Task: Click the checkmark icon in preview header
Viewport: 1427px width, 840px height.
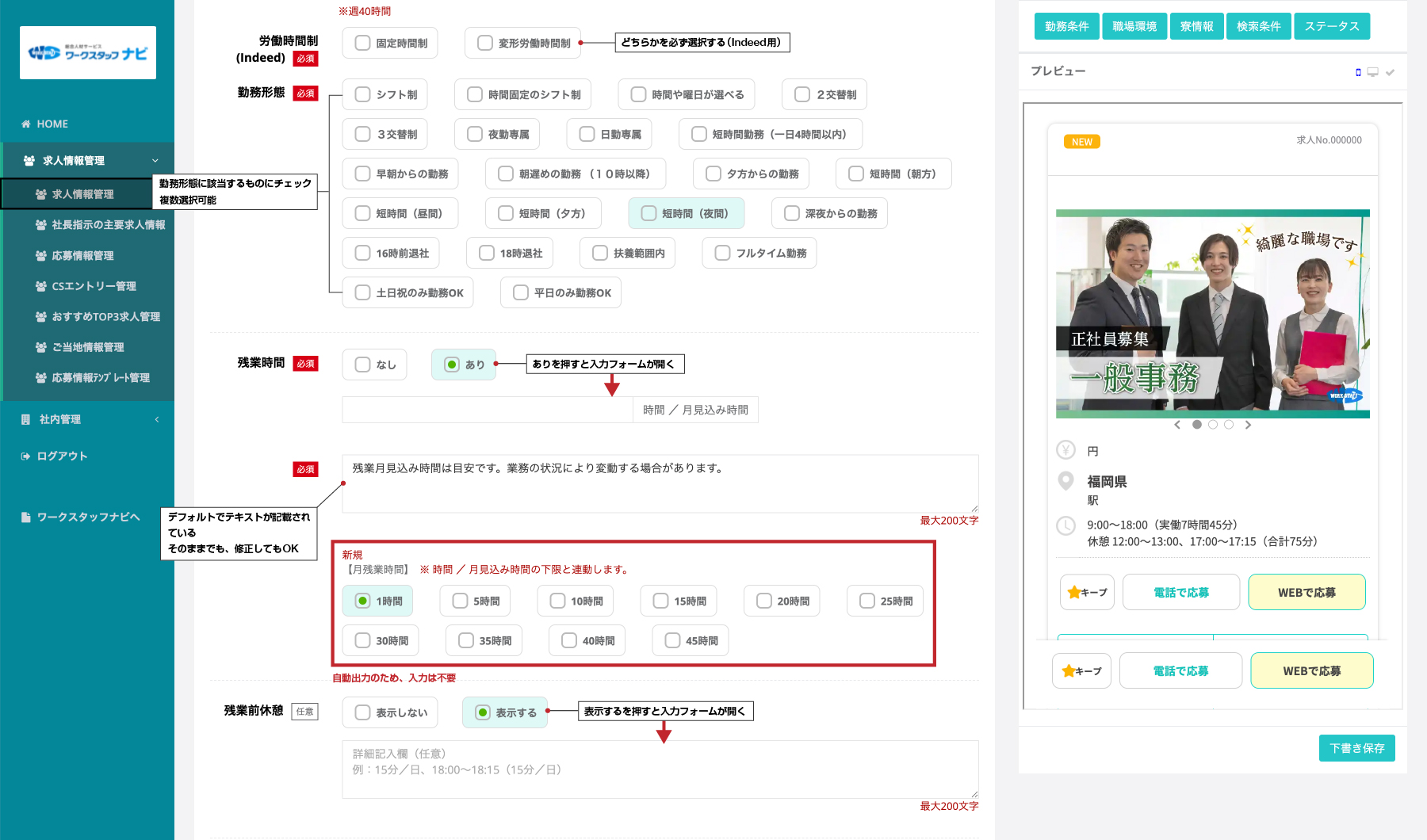Action: pyautogui.click(x=1390, y=72)
